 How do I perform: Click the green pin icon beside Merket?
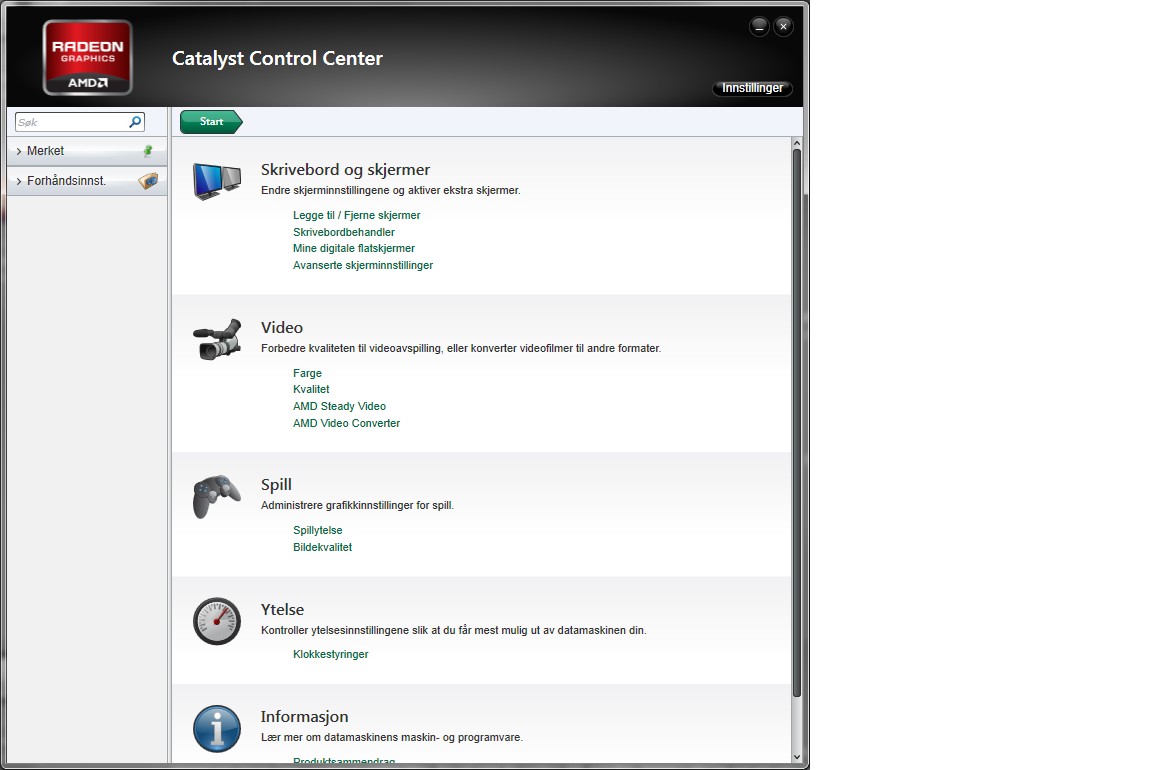coord(148,151)
